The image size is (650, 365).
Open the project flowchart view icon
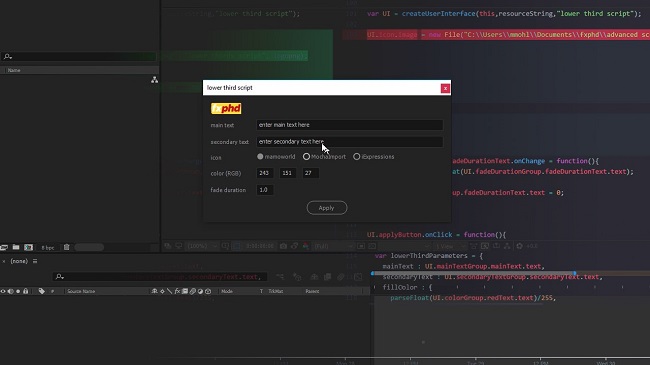coord(154,80)
